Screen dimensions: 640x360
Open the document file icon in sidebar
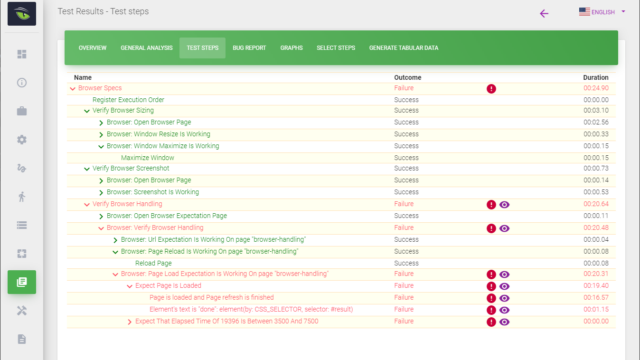pos(22,339)
